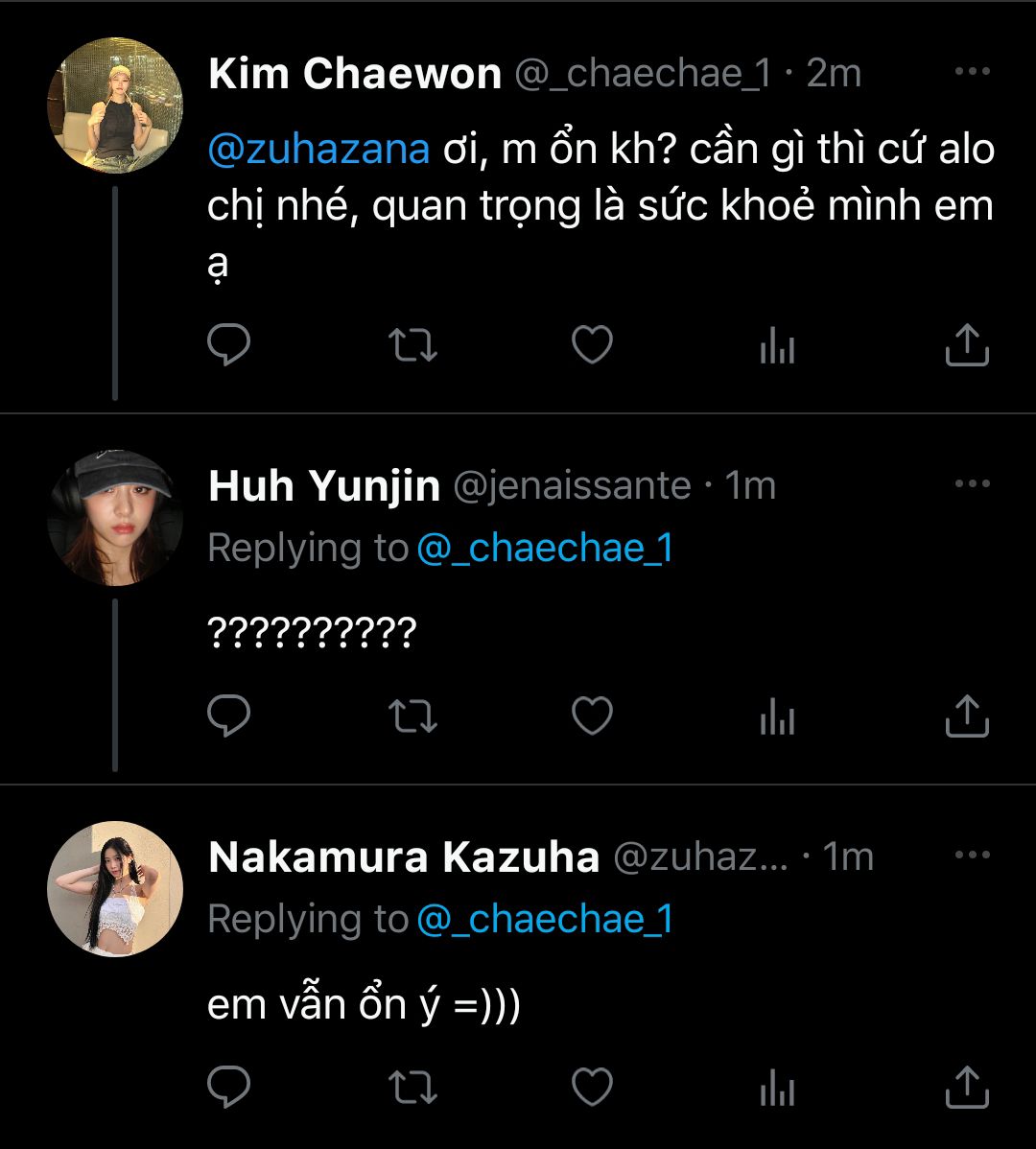Retweet Kim Chaewon's tweet
The image size is (1036, 1149).
(413, 345)
